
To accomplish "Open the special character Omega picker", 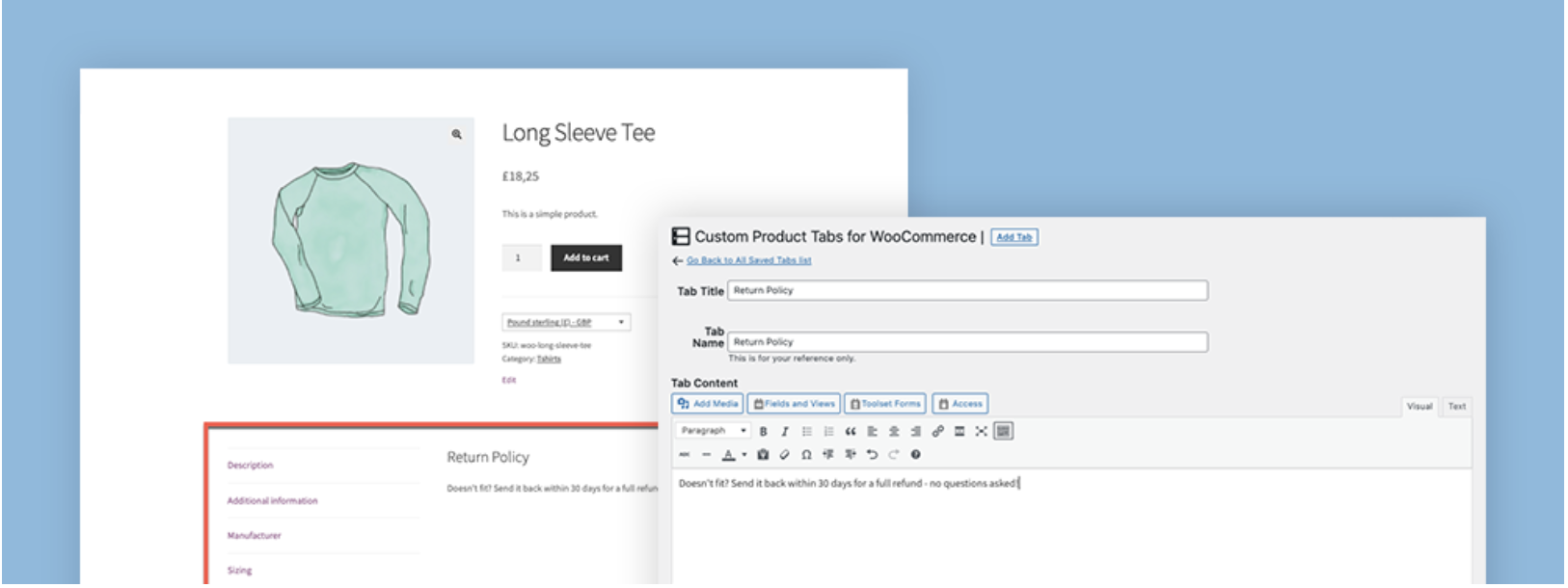I will point(806,455).
